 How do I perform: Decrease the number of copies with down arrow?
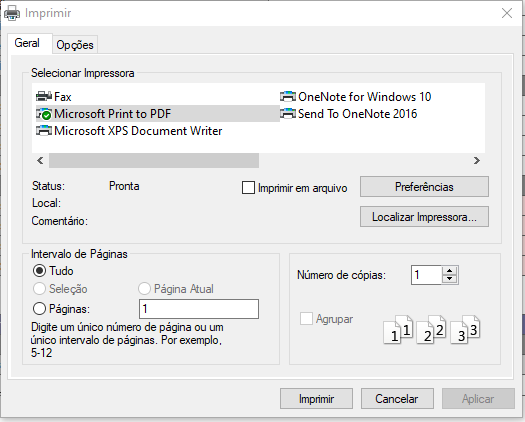(449, 279)
